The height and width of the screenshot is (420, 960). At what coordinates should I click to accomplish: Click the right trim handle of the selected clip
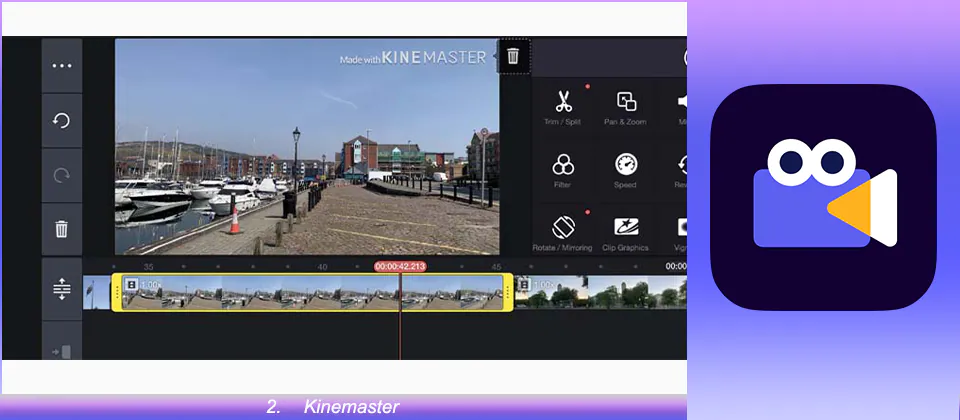point(508,293)
